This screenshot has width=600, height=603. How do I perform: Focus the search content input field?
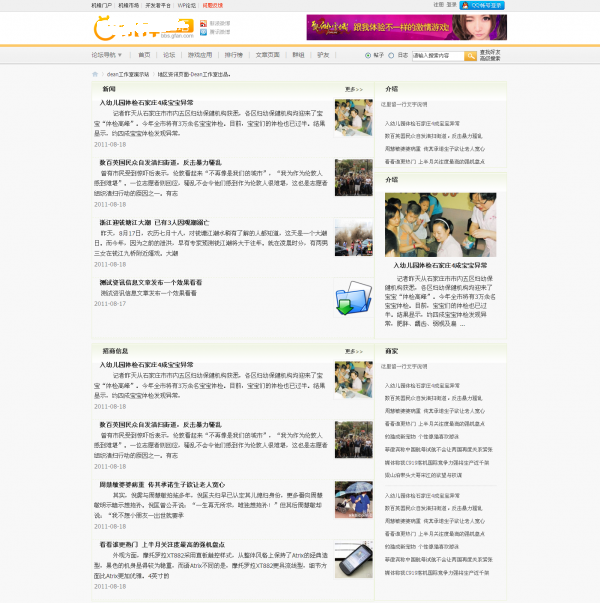coord(438,56)
